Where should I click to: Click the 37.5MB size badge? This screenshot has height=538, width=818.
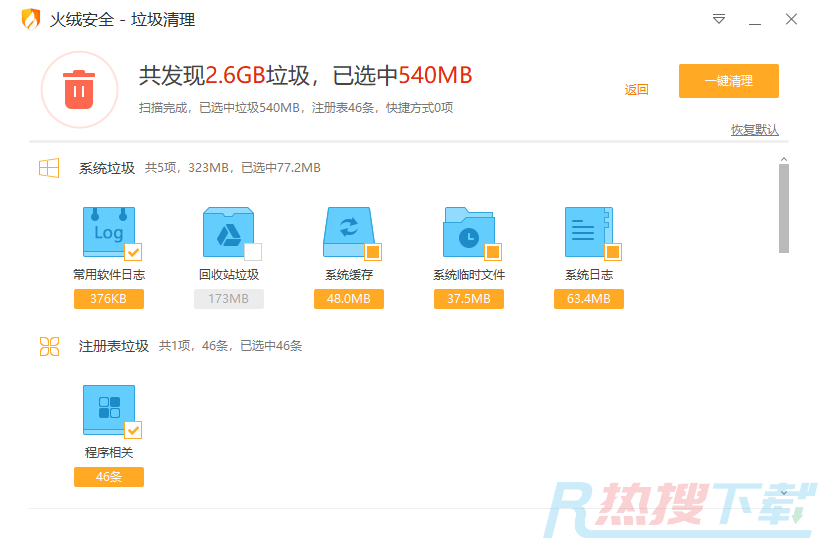(x=468, y=298)
